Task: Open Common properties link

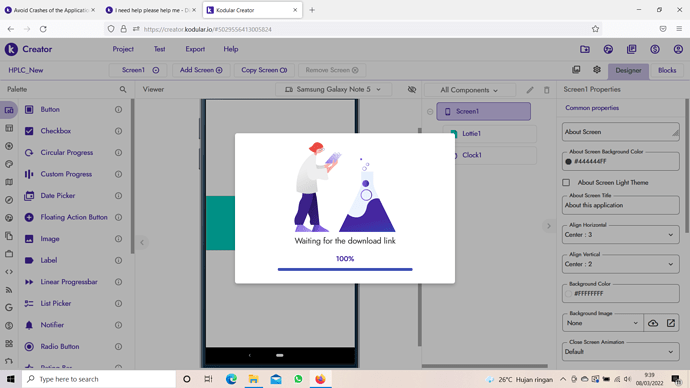Action: (592, 108)
